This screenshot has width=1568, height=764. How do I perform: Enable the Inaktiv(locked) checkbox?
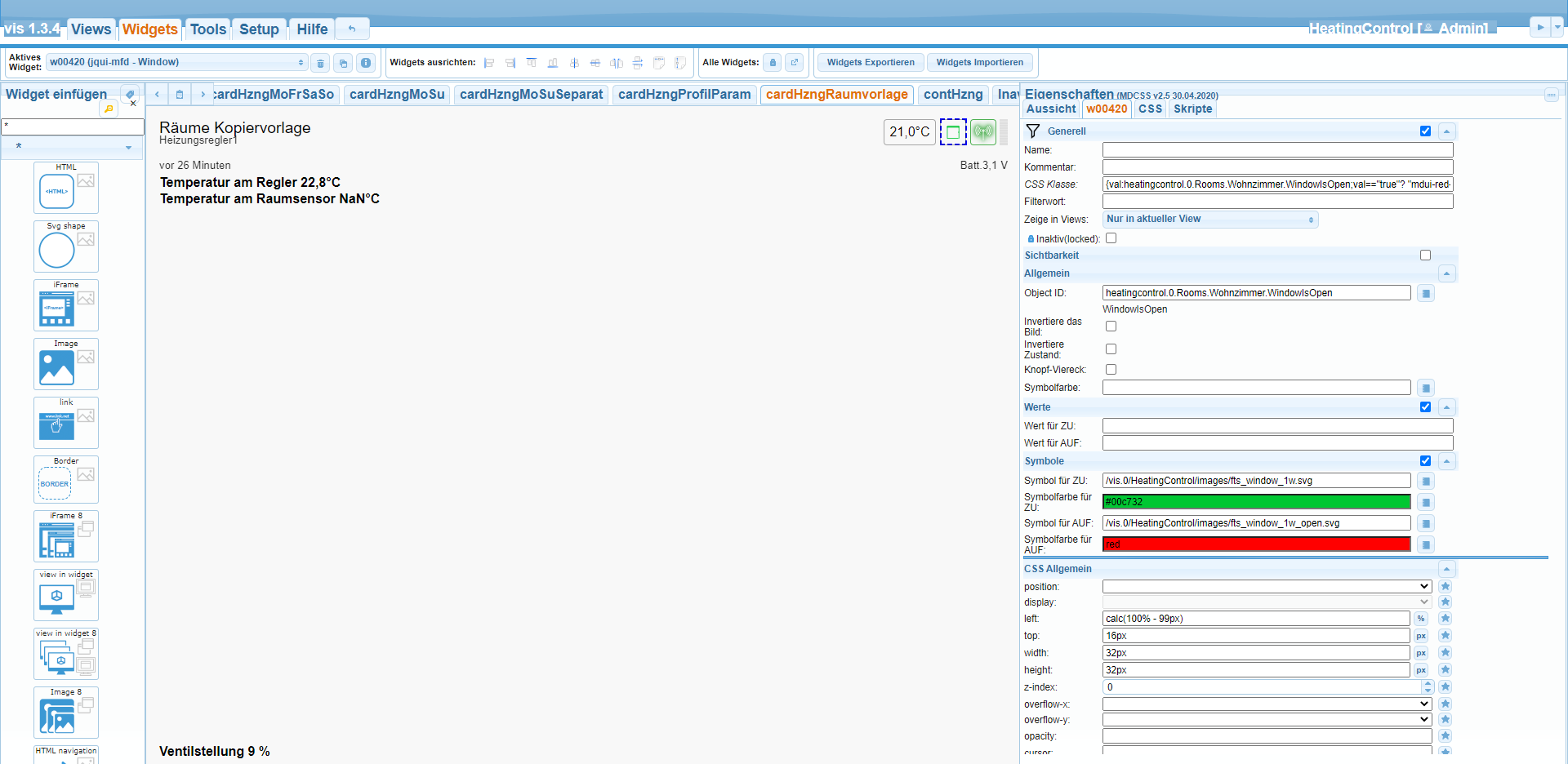click(x=1111, y=238)
